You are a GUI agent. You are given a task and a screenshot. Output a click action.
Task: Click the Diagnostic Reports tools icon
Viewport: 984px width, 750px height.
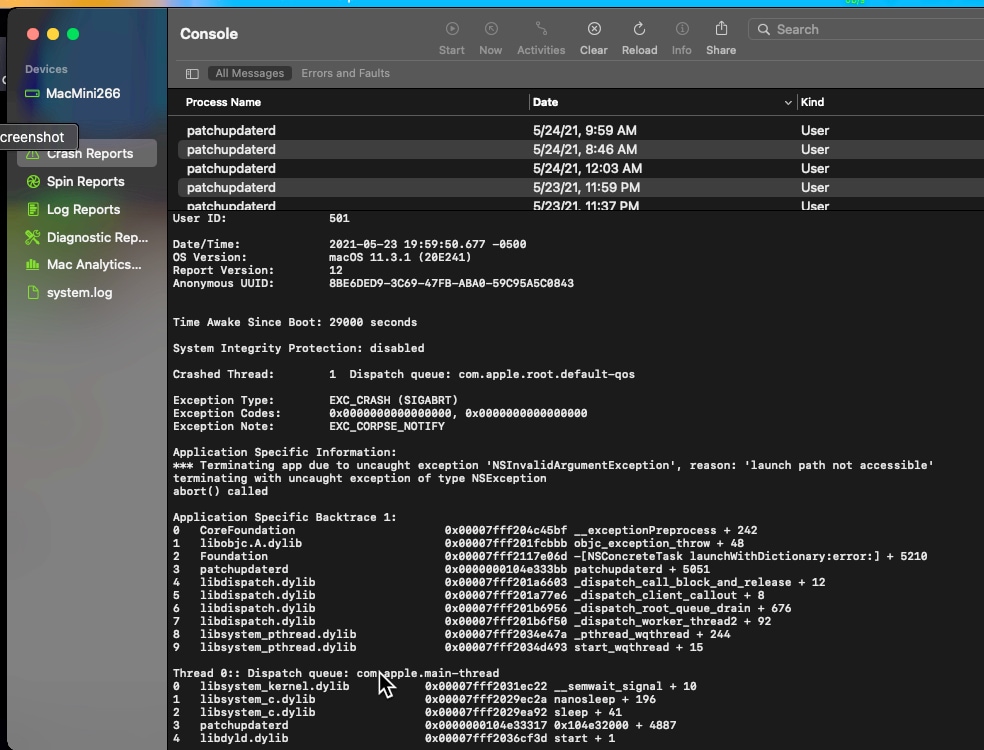(x=33, y=237)
